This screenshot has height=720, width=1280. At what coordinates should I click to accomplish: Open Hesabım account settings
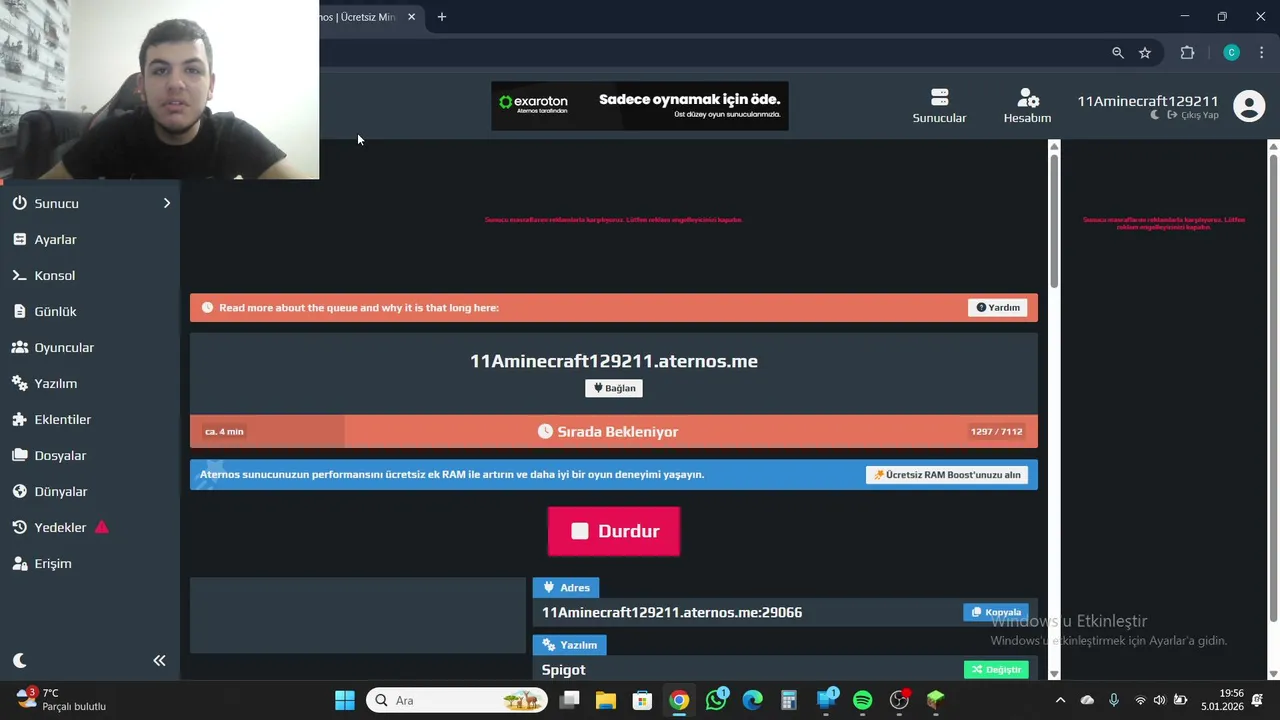1027,106
